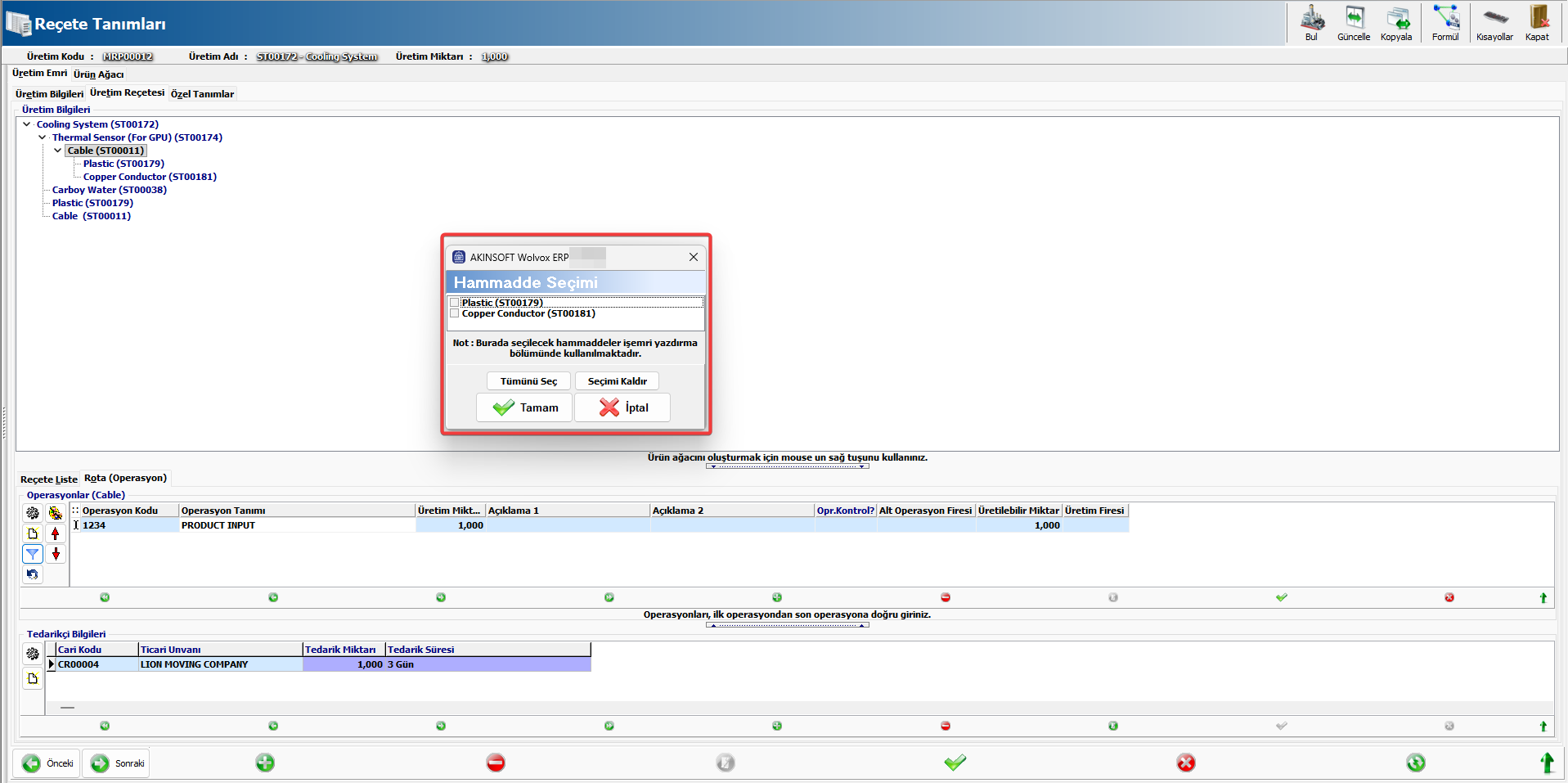Check the Copper Conductor (ST00181) checkbox
The width and height of the screenshot is (1568, 783).
[x=455, y=313]
